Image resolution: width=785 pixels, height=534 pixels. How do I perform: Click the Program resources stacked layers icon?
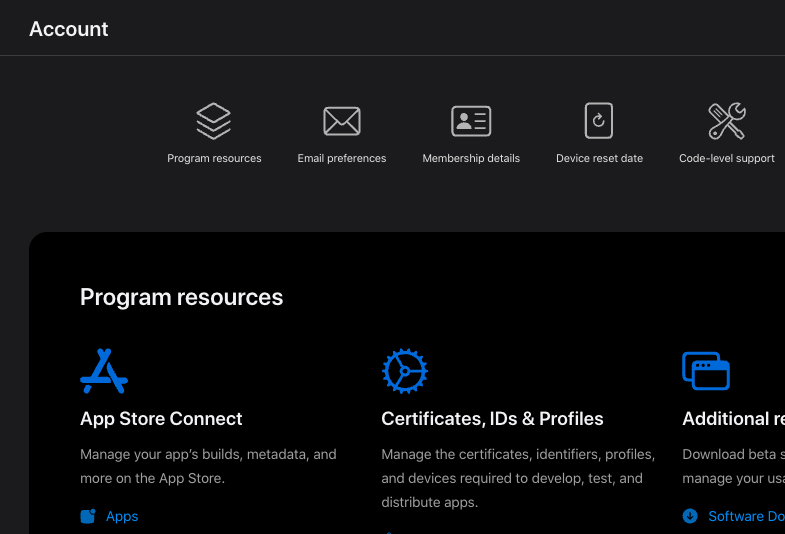coord(214,121)
